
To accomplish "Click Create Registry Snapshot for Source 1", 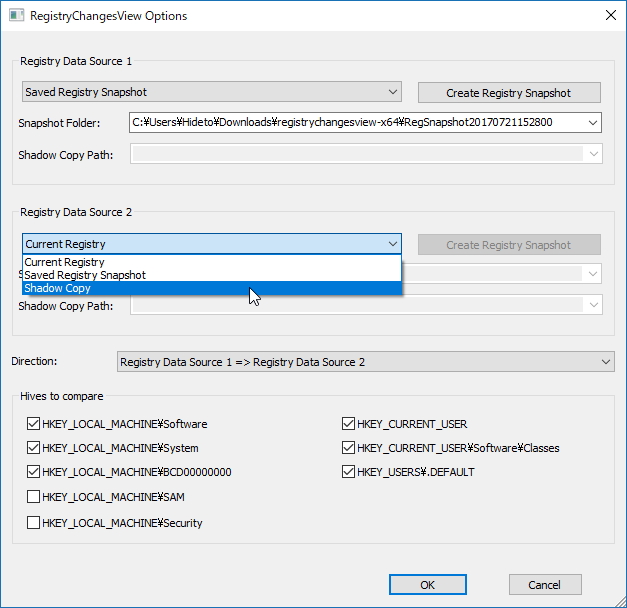I will tap(509, 93).
